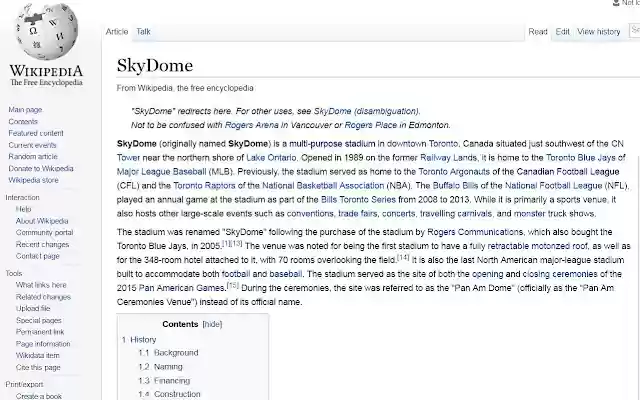640x400 pixels.
Task: Open the Help sidebar link
Action: (x=23, y=209)
